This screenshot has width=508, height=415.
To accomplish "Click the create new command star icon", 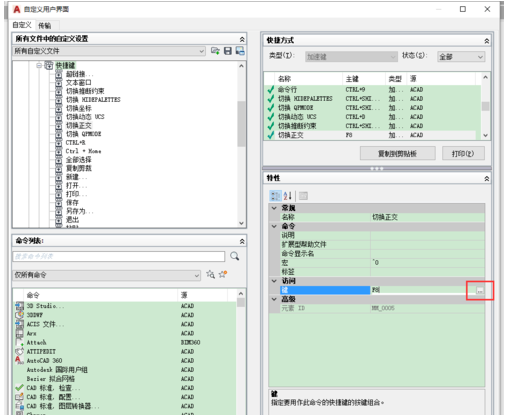I will point(223,274).
